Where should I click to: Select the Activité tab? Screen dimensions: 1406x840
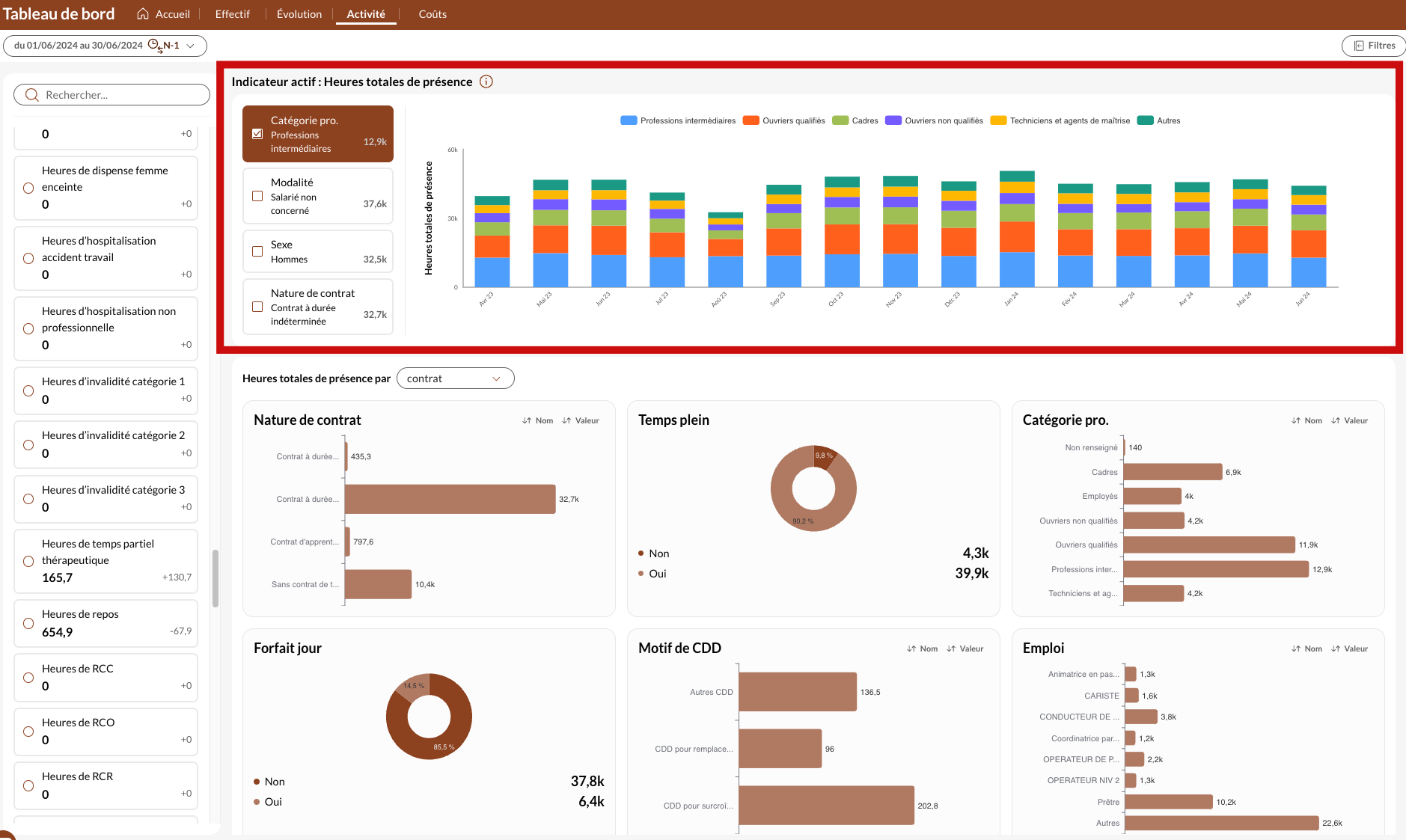tap(366, 14)
